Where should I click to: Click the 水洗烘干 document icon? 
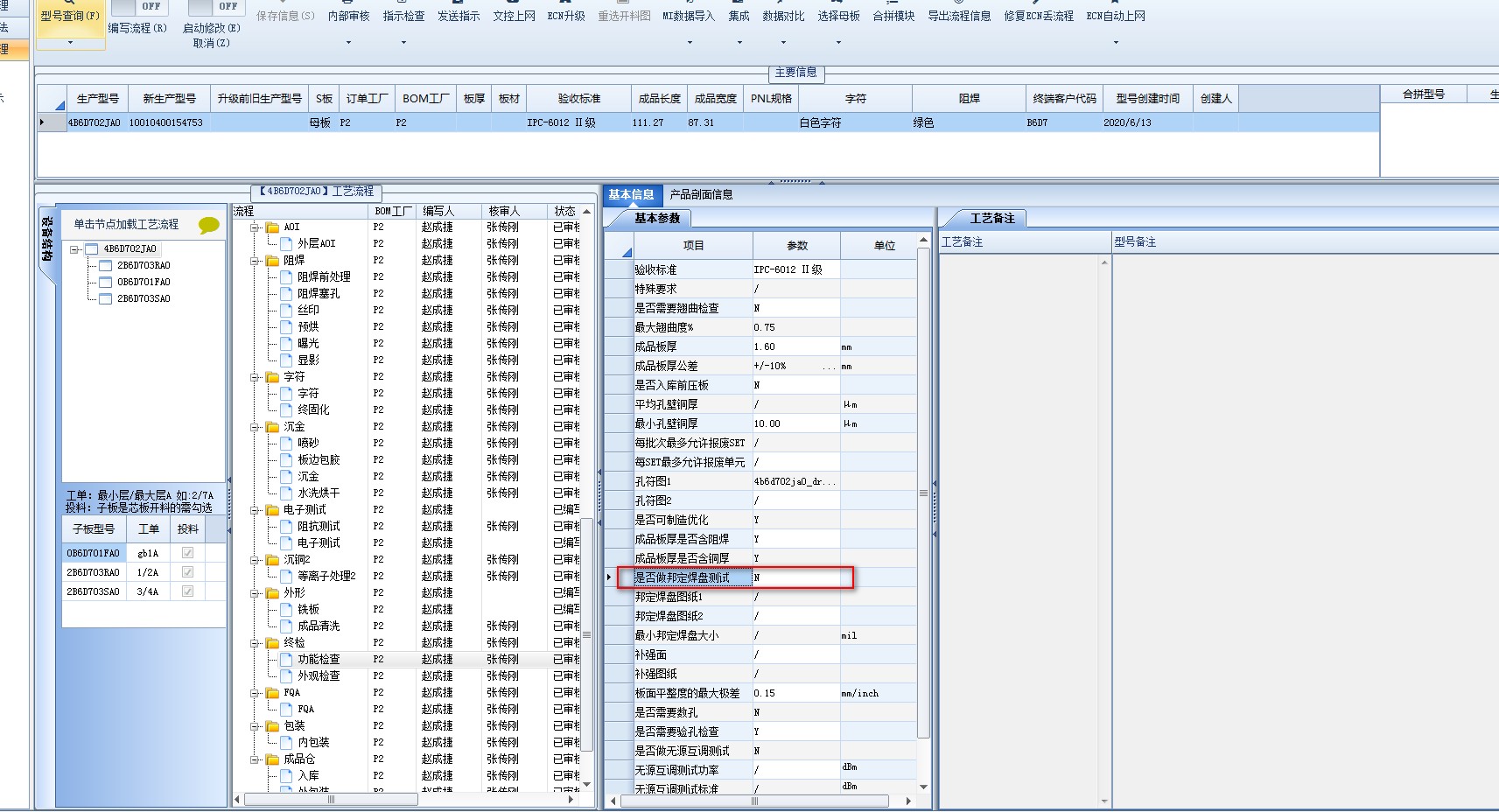(x=286, y=493)
